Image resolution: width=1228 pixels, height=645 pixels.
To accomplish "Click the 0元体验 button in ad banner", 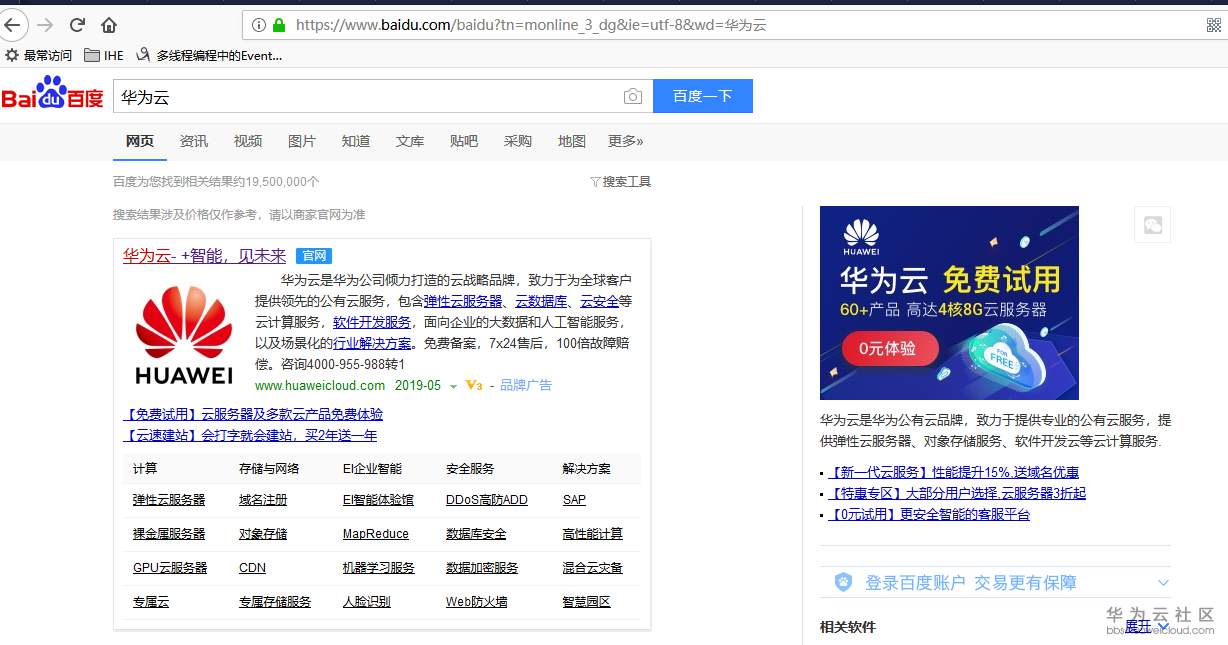I will tap(889, 349).
